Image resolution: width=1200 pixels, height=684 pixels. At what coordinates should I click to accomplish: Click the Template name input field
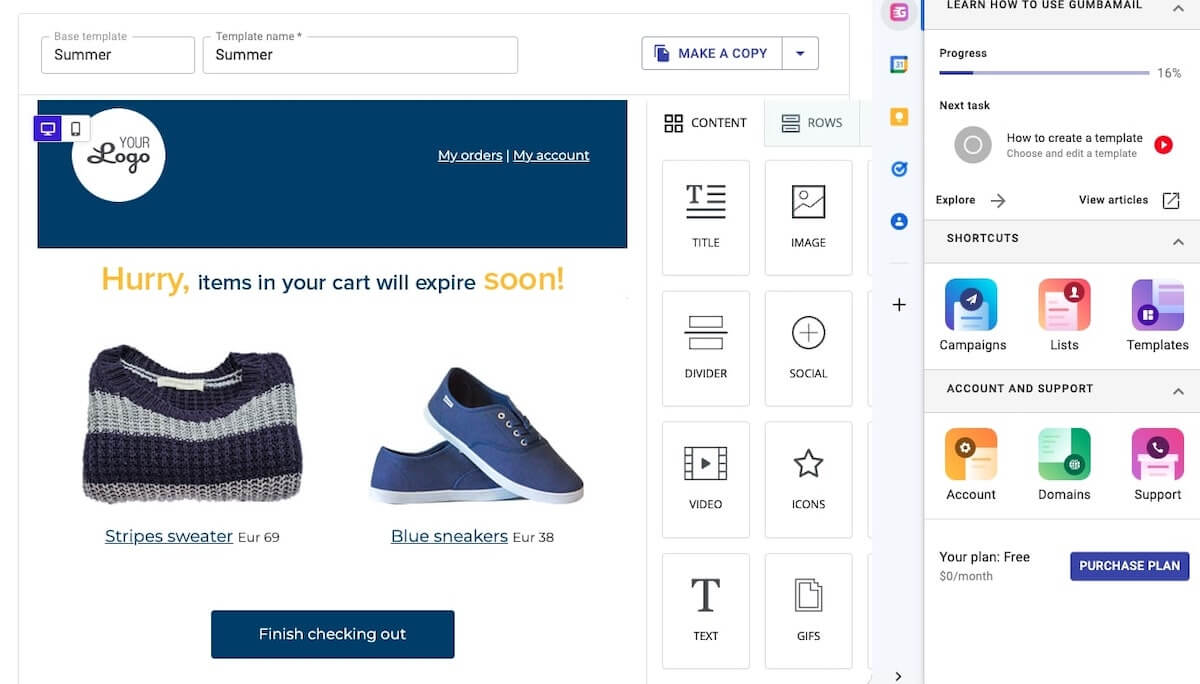click(x=360, y=55)
